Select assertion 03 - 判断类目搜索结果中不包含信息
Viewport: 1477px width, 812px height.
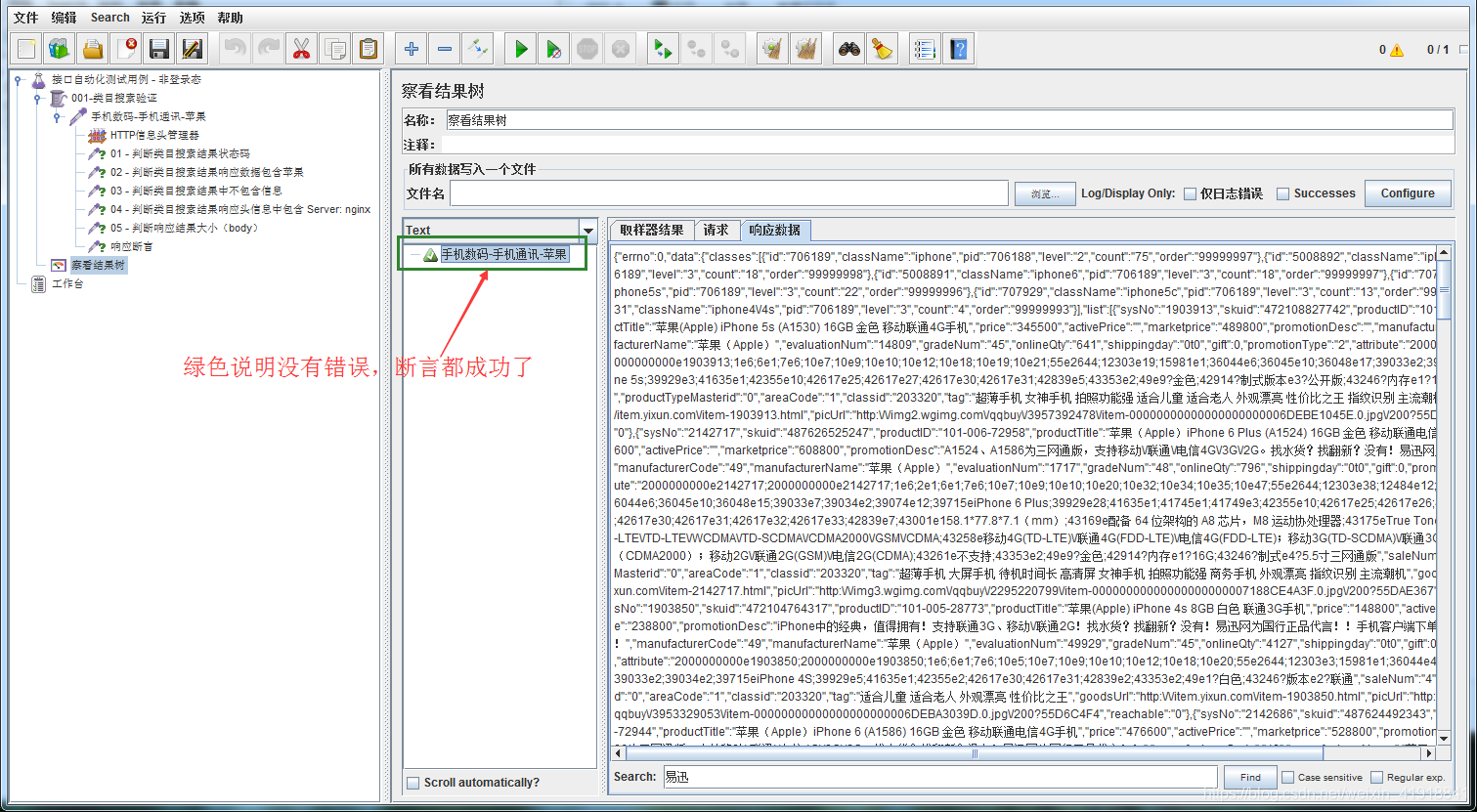195,192
